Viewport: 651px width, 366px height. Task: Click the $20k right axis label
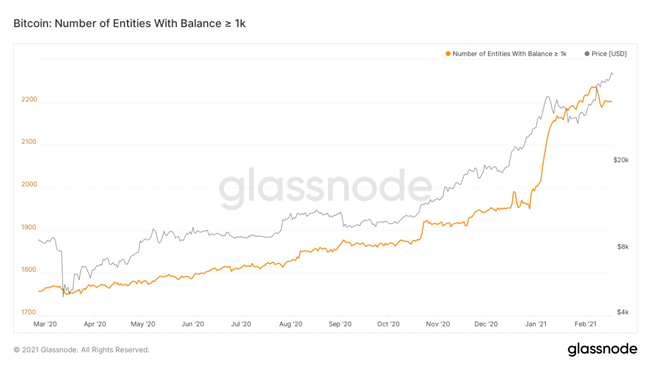[621, 160]
